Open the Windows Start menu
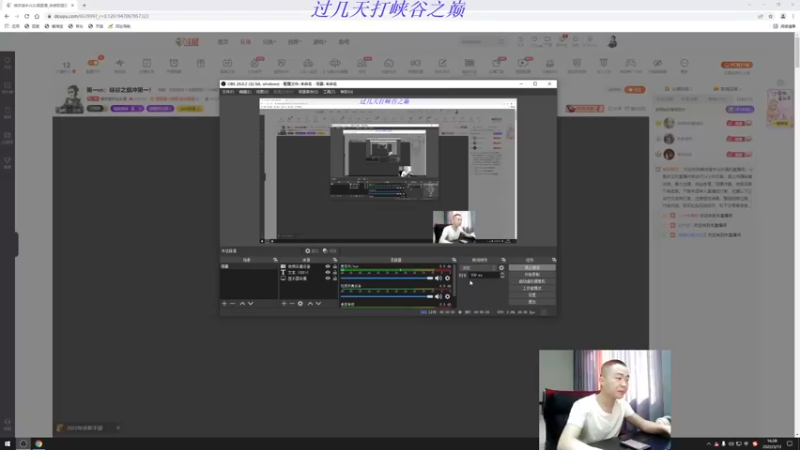 (x=7, y=444)
